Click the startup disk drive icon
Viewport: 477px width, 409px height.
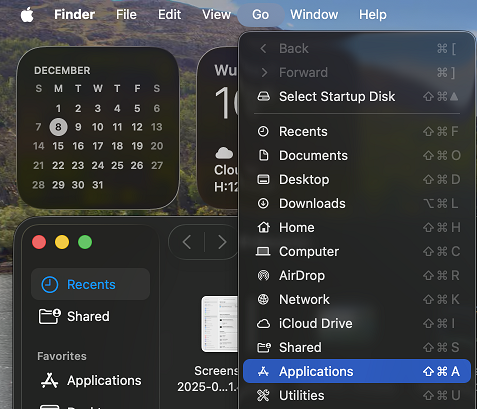click(263, 97)
